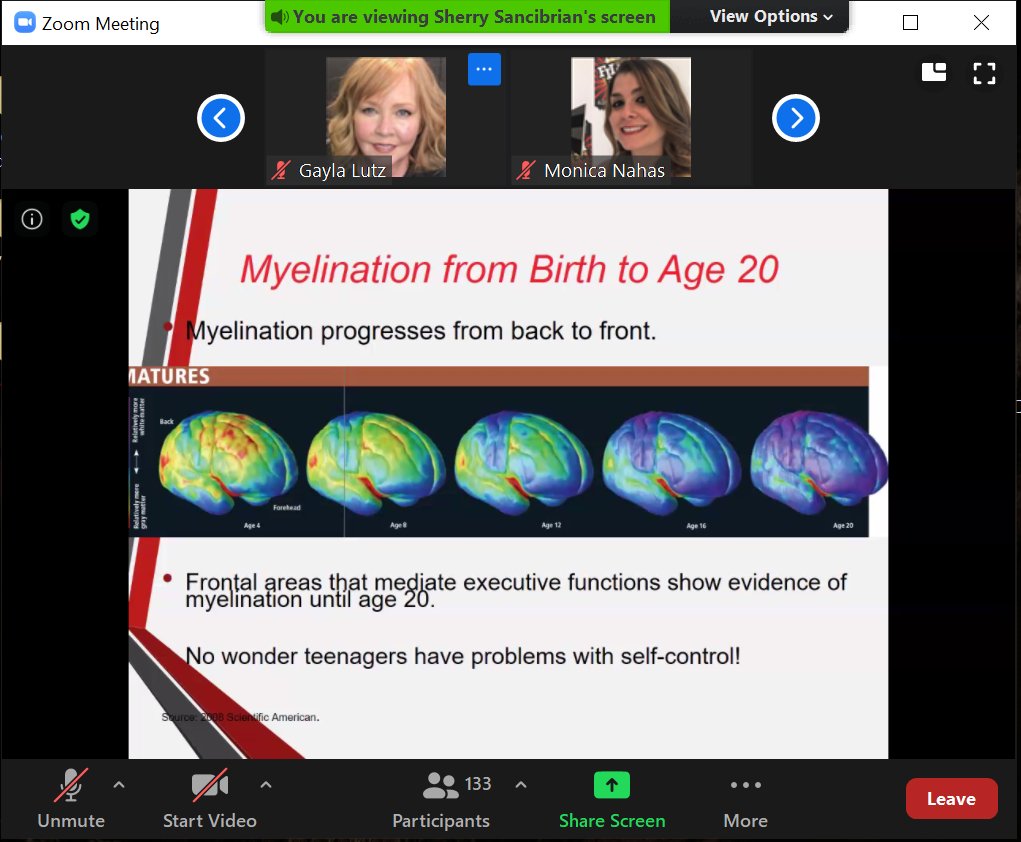Click the green encryption shield icon
Viewport: 1021px width, 842px height.
point(80,219)
